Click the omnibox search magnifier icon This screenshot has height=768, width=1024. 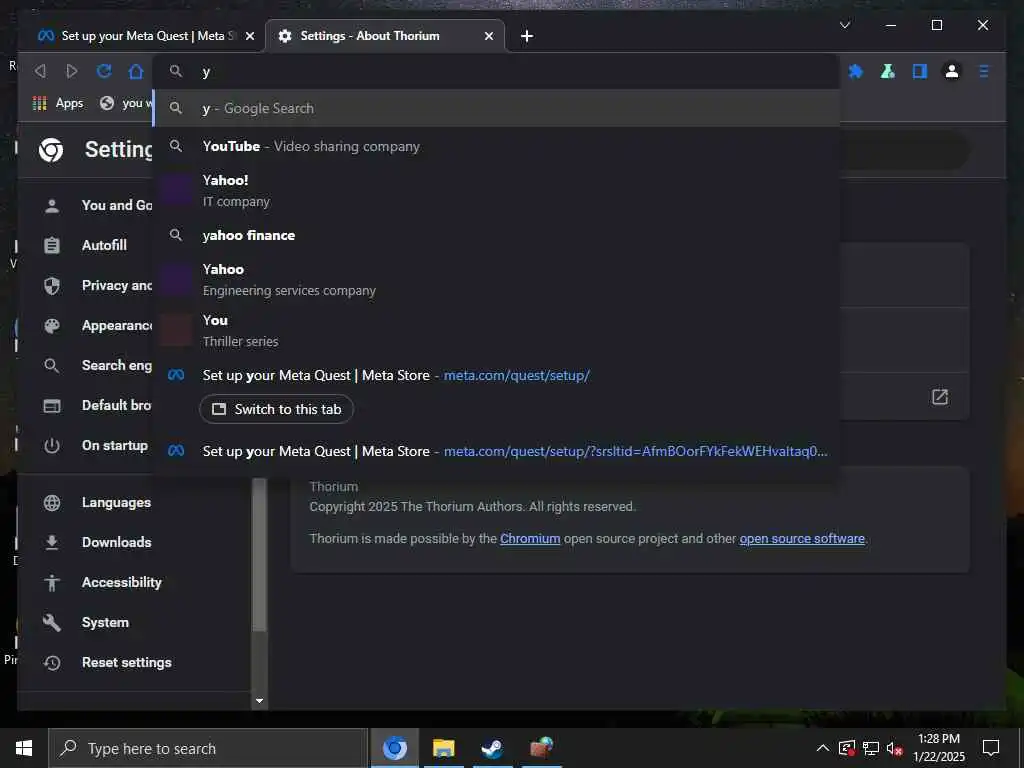(176, 71)
